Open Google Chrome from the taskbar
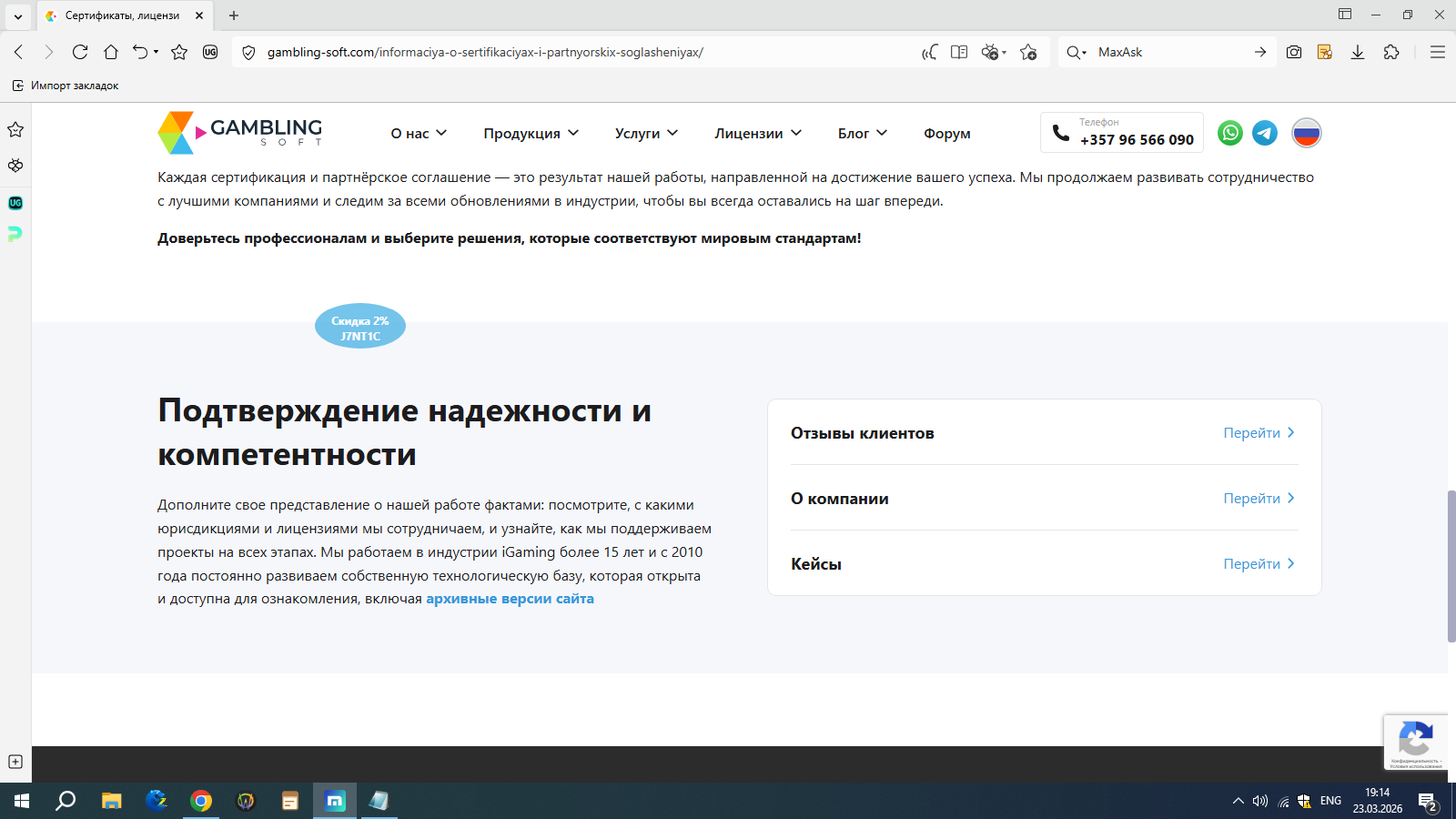 tap(201, 801)
